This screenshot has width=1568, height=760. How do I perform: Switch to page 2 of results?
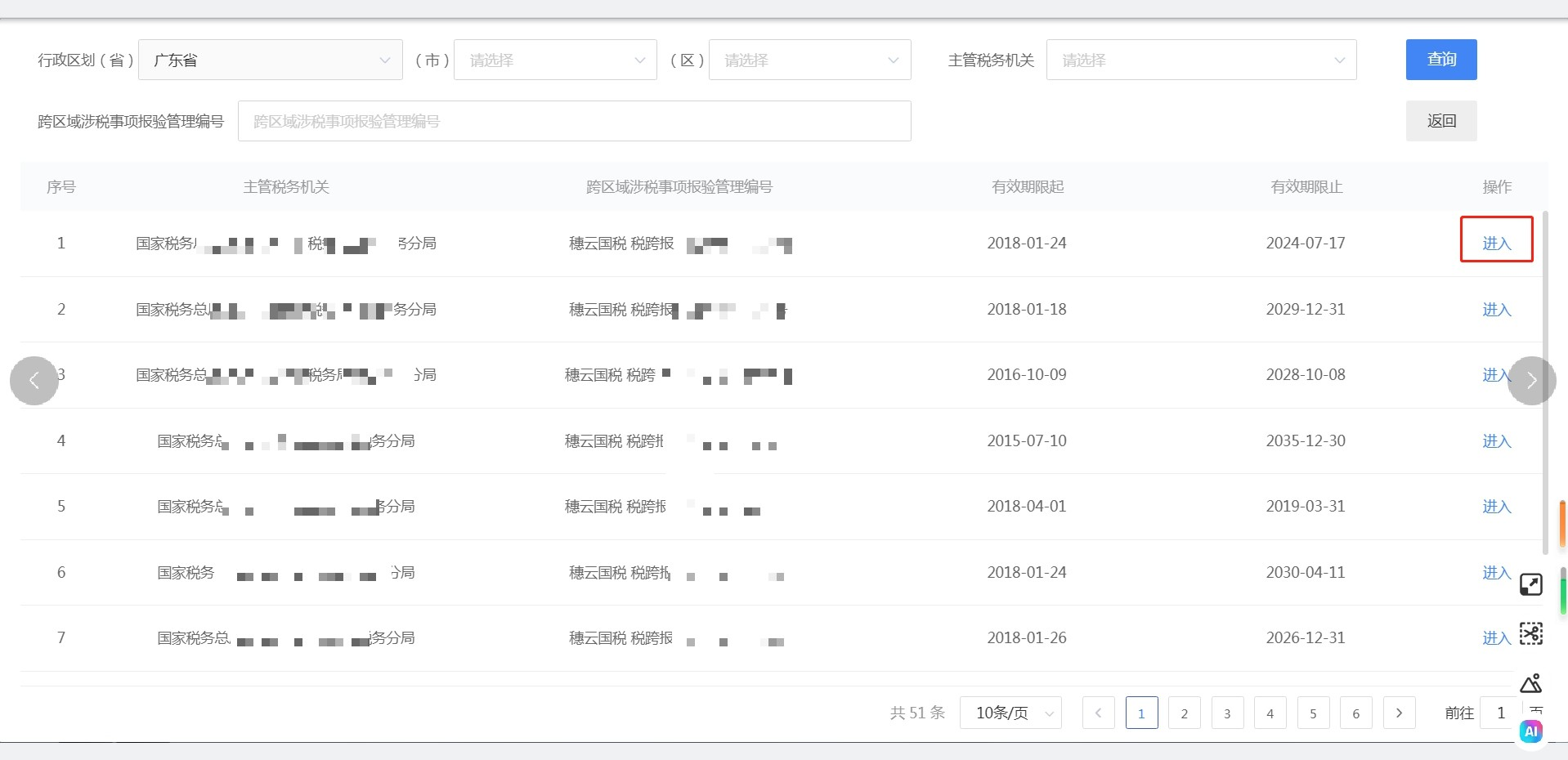point(1184,713)
